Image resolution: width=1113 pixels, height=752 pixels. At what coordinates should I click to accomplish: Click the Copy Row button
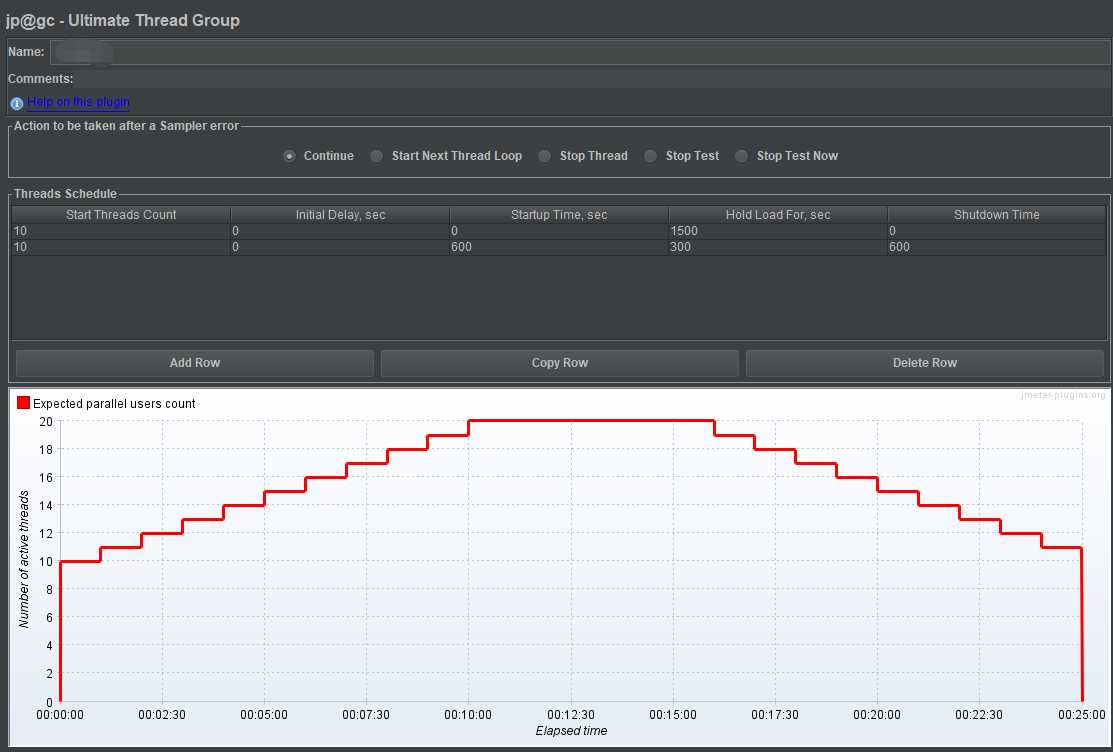coord(559,363)
